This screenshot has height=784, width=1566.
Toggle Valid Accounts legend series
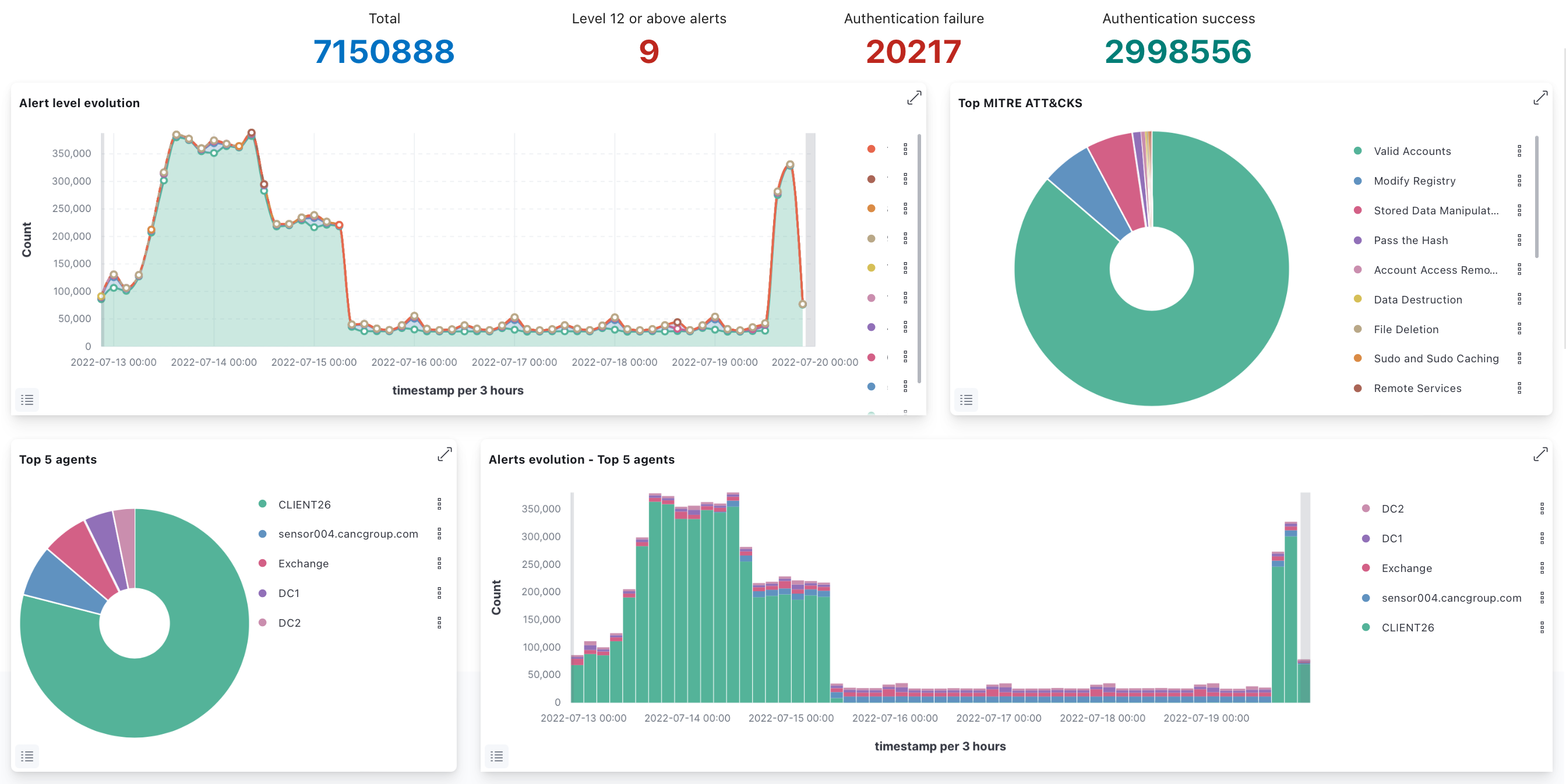[x=1412, y=151]
